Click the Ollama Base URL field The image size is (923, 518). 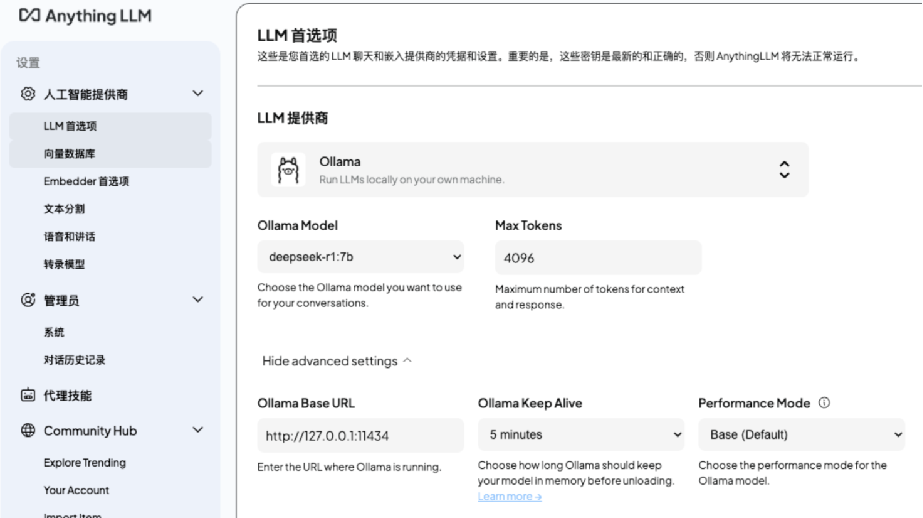(x=360, y=436)
